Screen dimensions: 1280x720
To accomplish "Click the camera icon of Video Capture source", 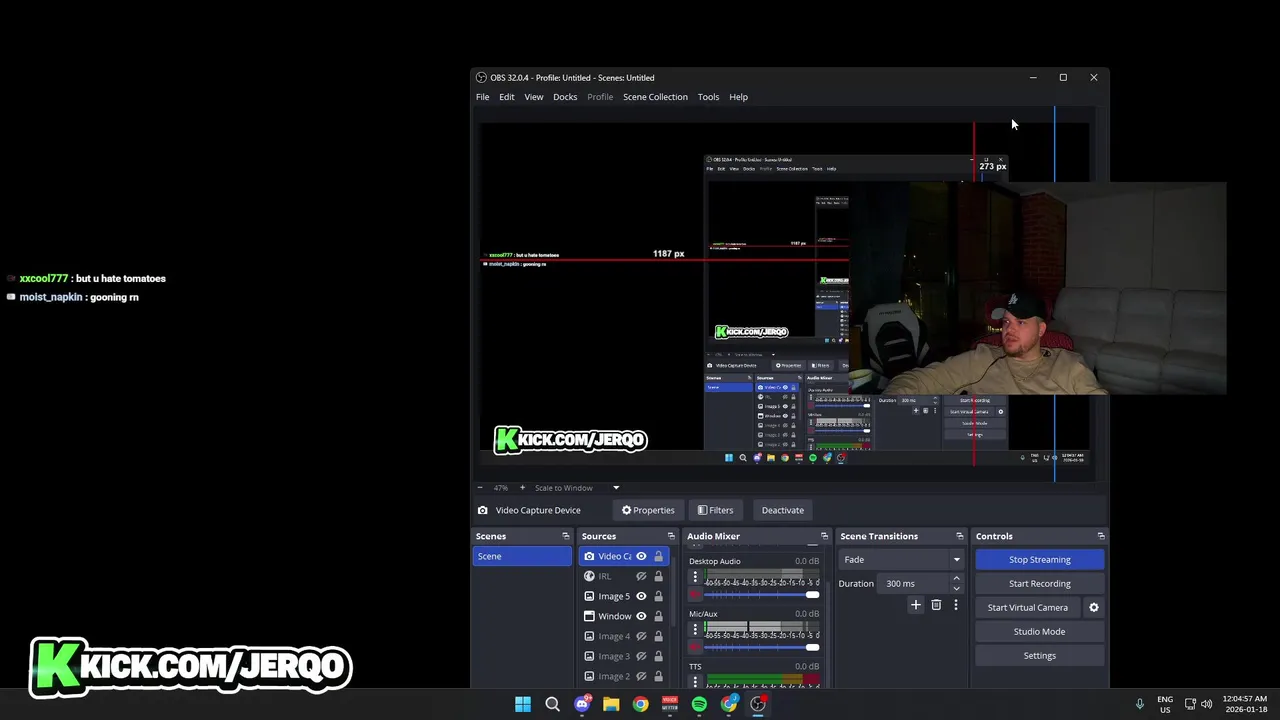I will pyautogui.click(x=589, y=556).
